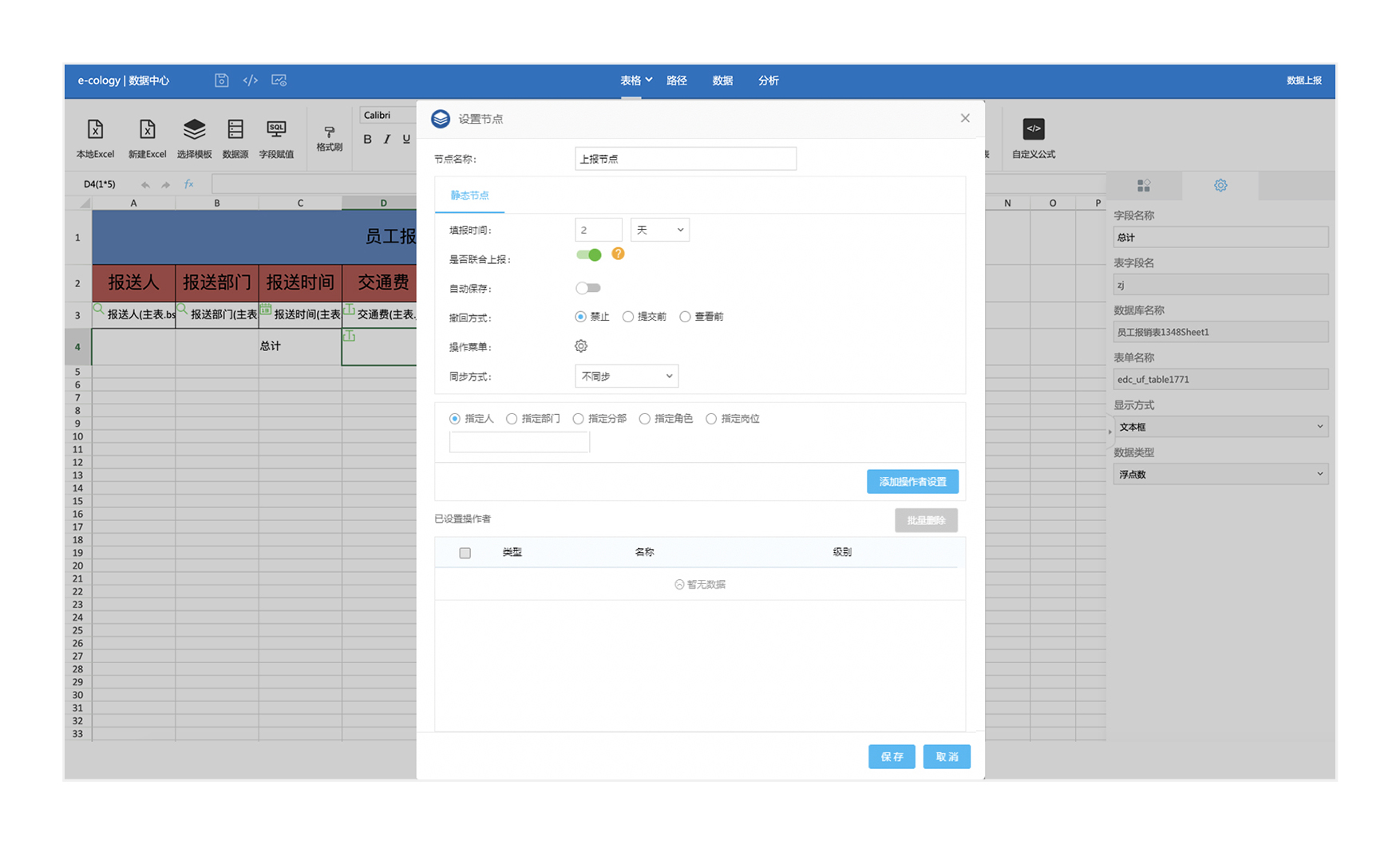
Task: Click the 添加操作者设置 button
Action: pyautogui.click(x=912, y=482)
